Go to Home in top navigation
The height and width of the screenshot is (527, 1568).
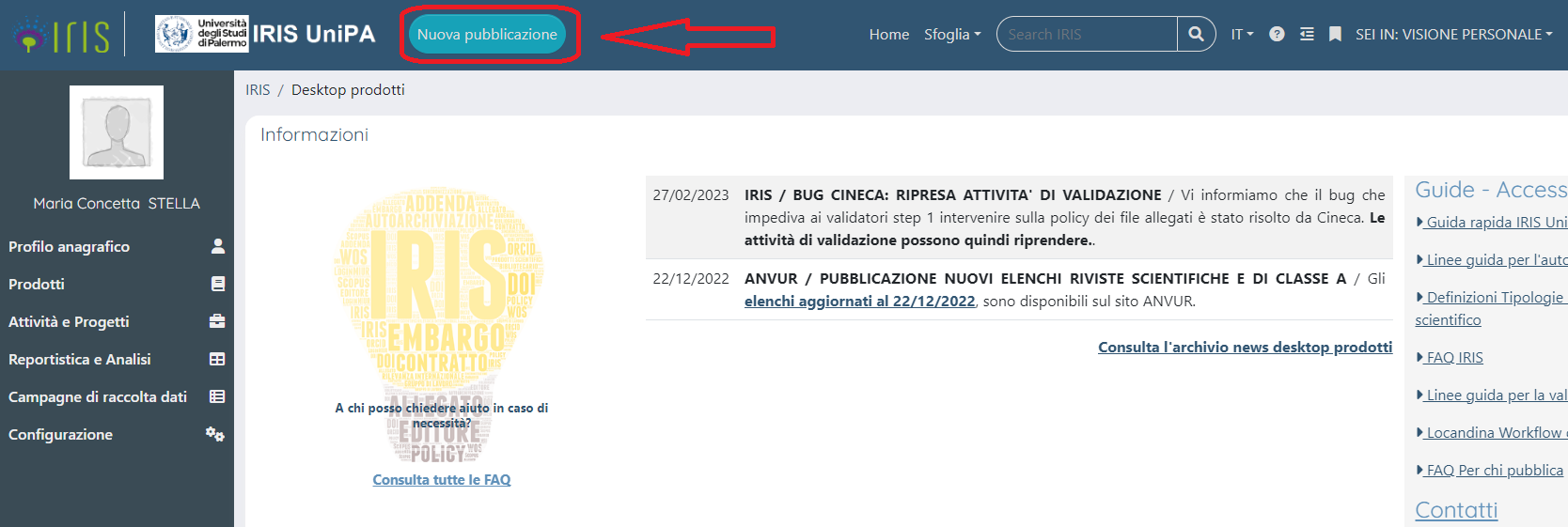[888, 34]
